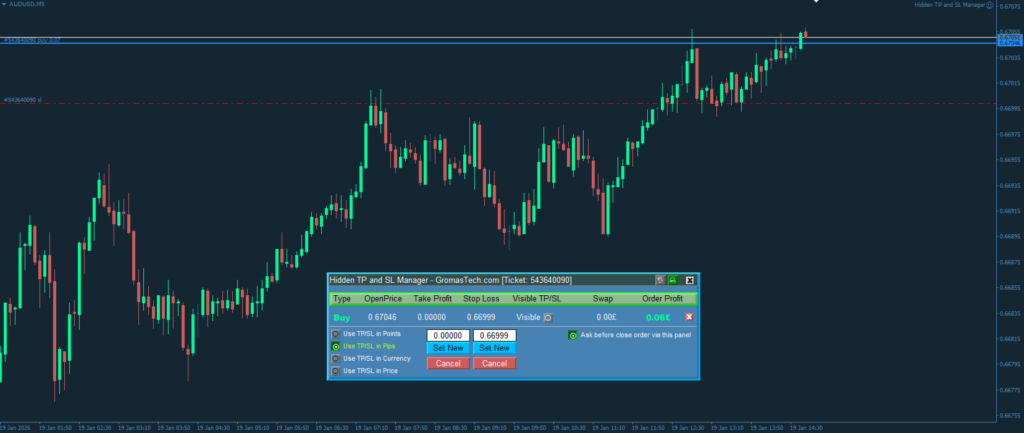This screenshot has width=1024, height=433.
Task: Click the Order Profit column header
Action: 662,299
